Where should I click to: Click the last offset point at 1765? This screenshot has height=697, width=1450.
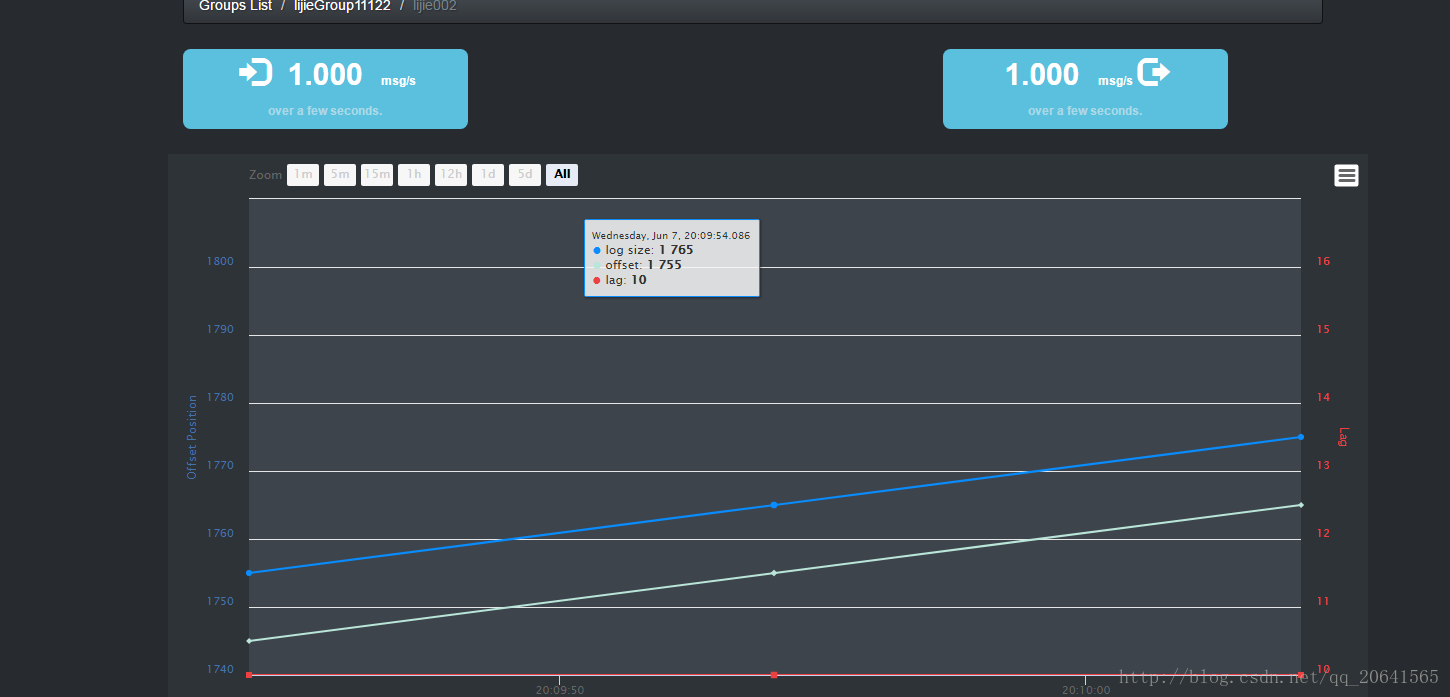point(1301,505)
